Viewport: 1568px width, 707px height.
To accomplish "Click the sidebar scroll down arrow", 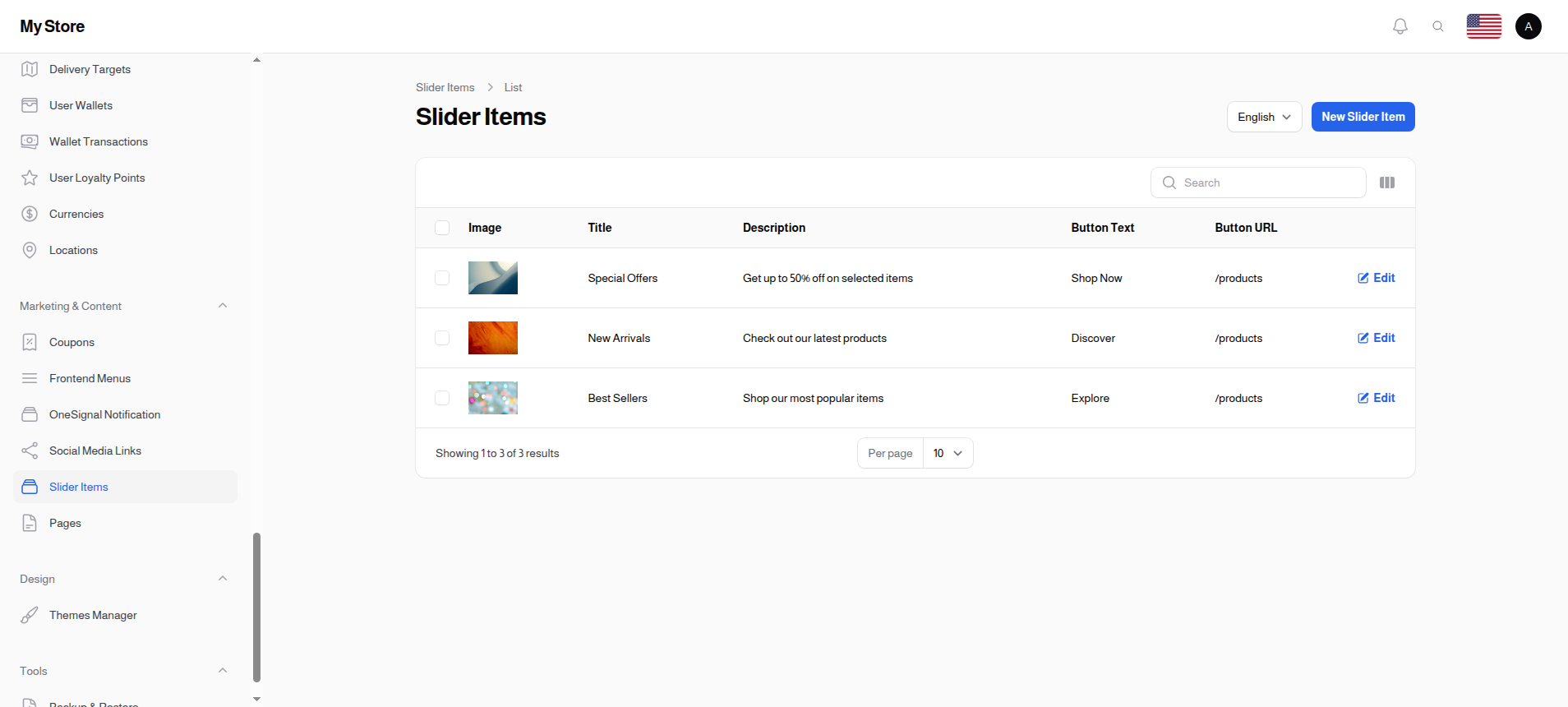I will tap(256, 699).
